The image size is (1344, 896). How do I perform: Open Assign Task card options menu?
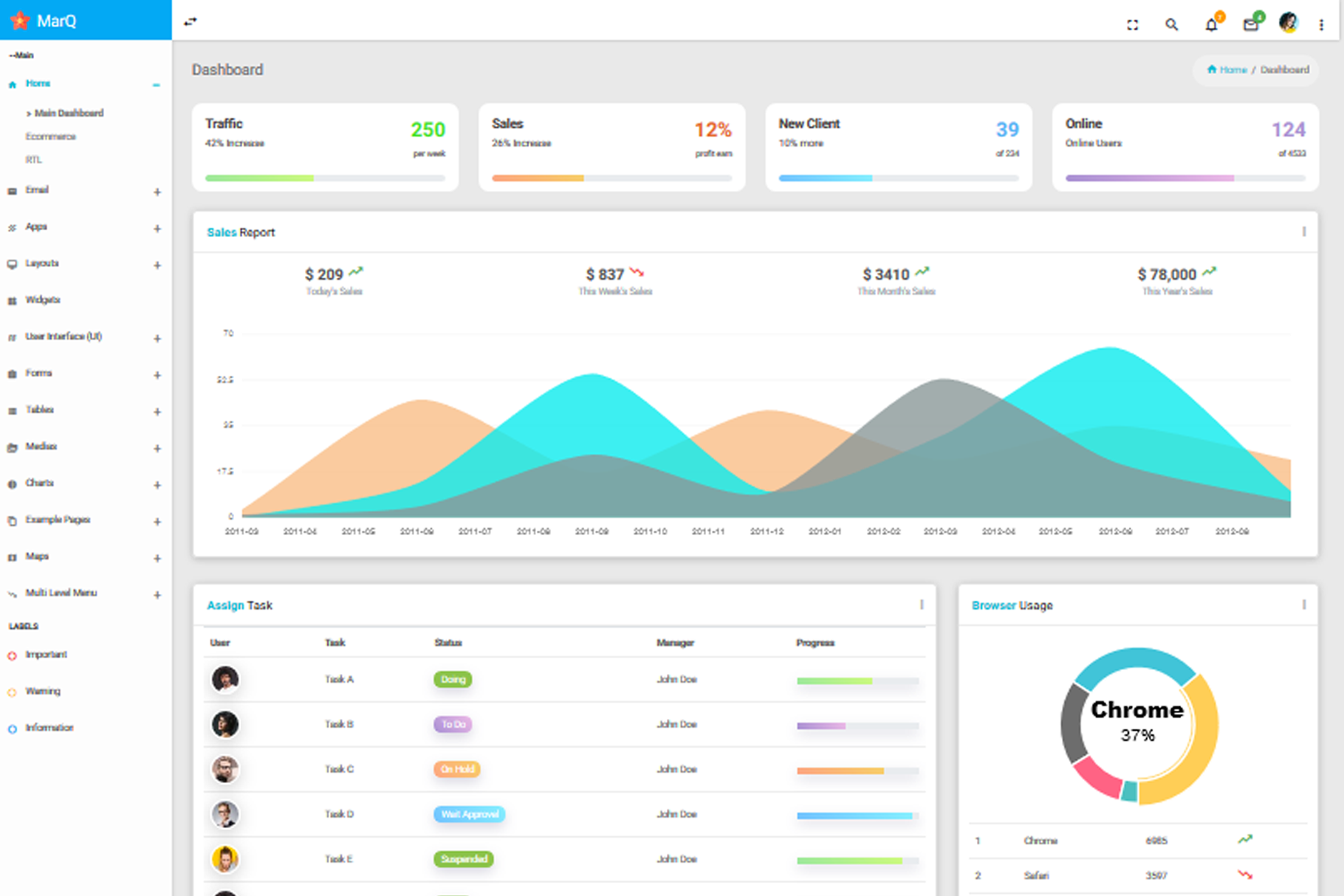(x=921, y=605)
